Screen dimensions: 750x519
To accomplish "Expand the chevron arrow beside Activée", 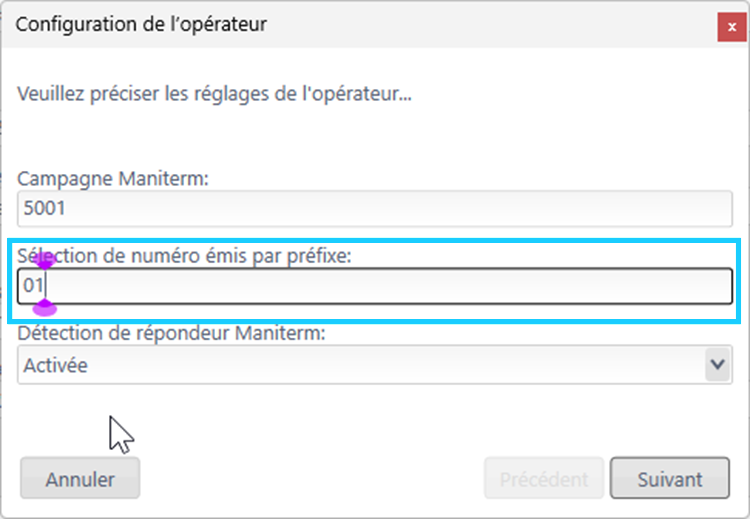I will 717,364.
